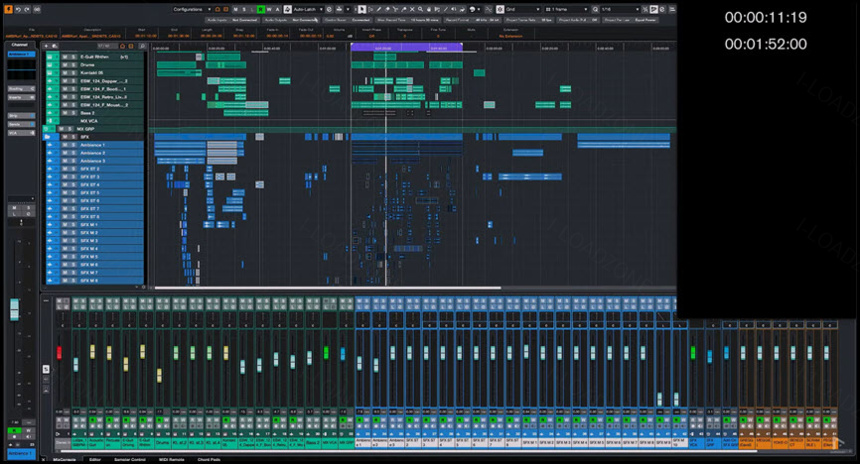860x464 pixels.
Task: Open the Grid snap type dropdown
Action: pyautogui.click(x=523, y=9)
